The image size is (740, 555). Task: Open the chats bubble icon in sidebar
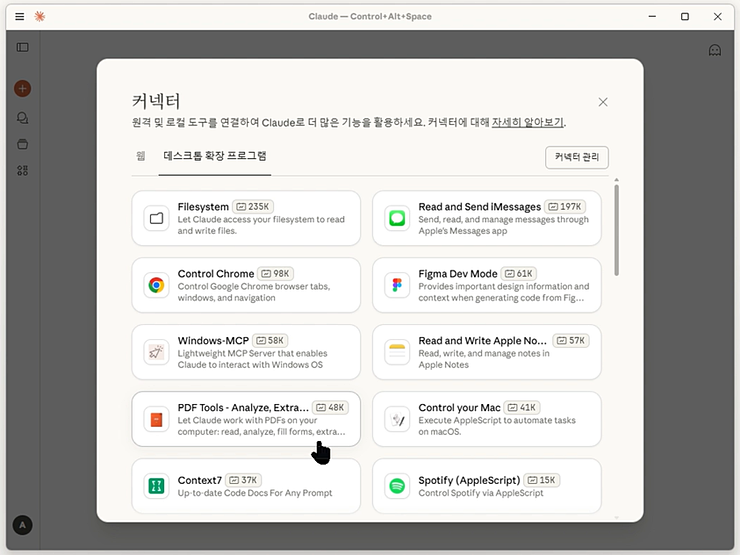(x=22, y=118)
